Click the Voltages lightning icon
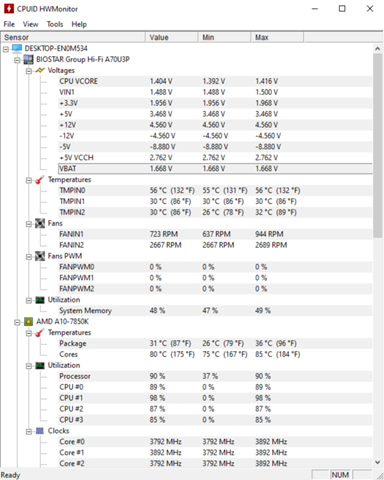384x480 pixels. (x=40, y=70)
